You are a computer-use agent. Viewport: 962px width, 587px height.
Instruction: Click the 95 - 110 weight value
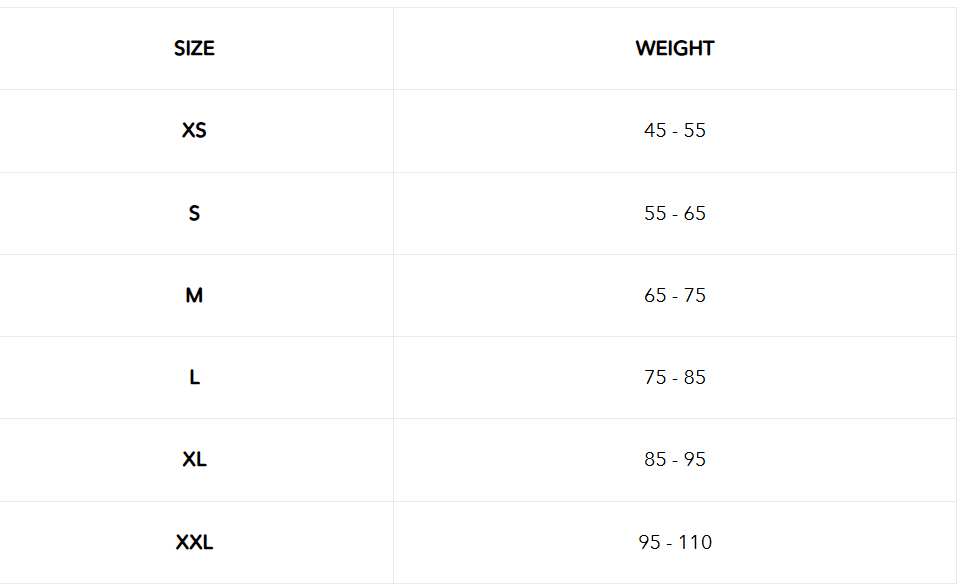coord(675,542)
